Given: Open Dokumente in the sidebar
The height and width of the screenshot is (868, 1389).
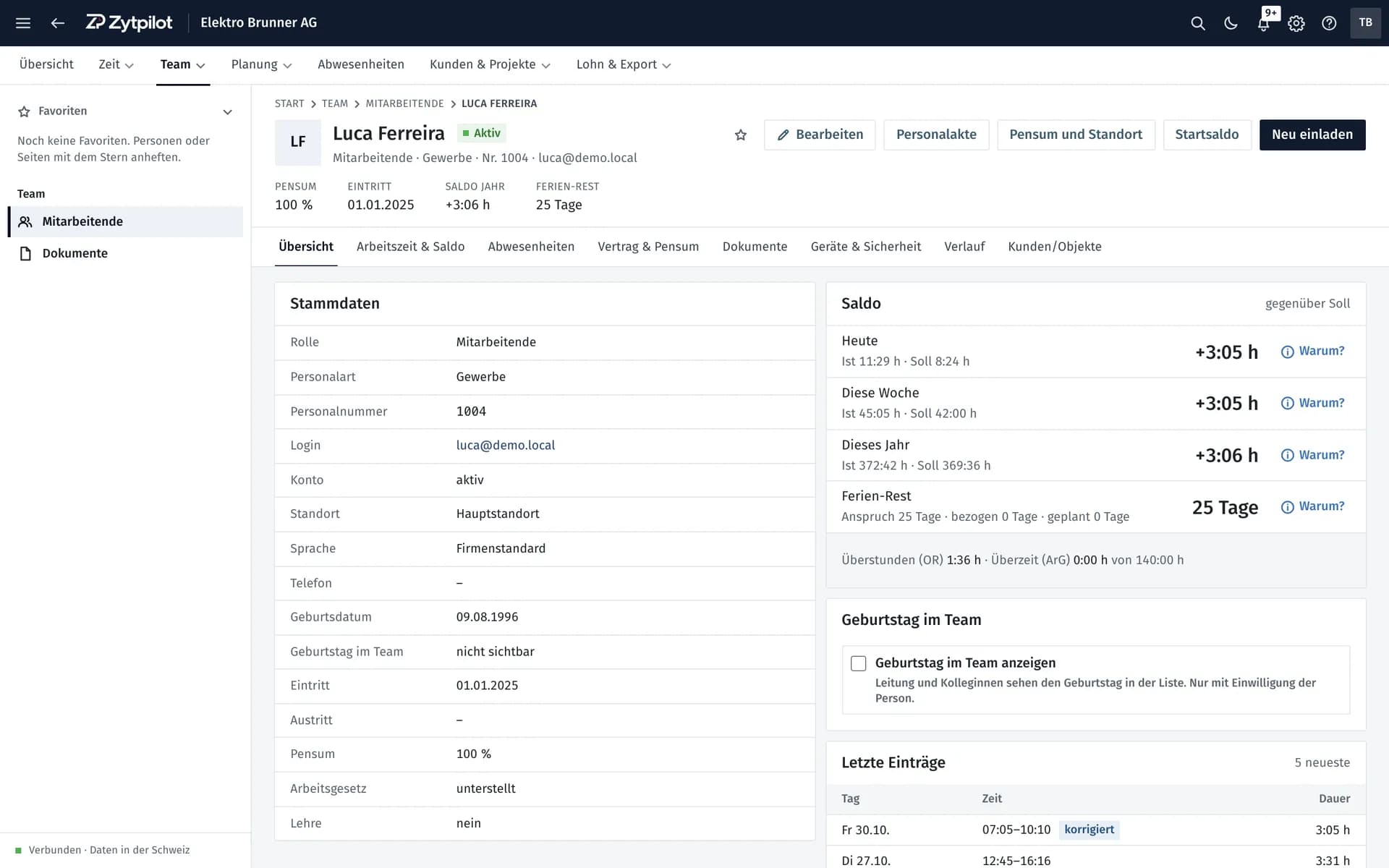Looking at the screenshot, I should [126, 253].
